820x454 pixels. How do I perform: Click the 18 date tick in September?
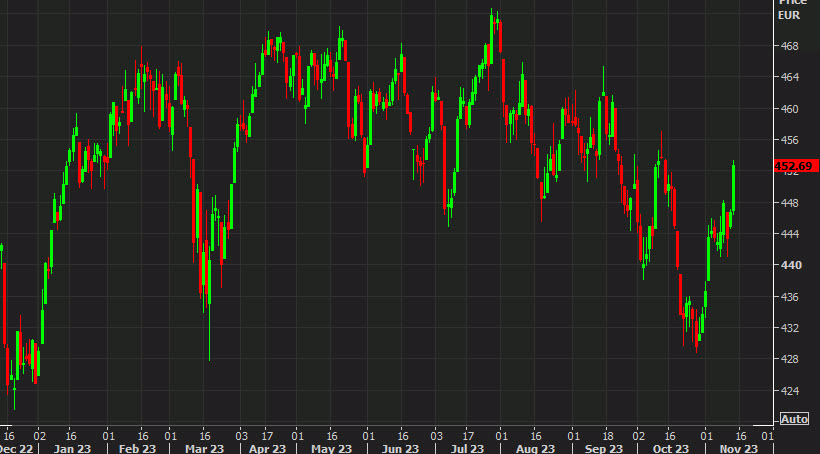608,435
